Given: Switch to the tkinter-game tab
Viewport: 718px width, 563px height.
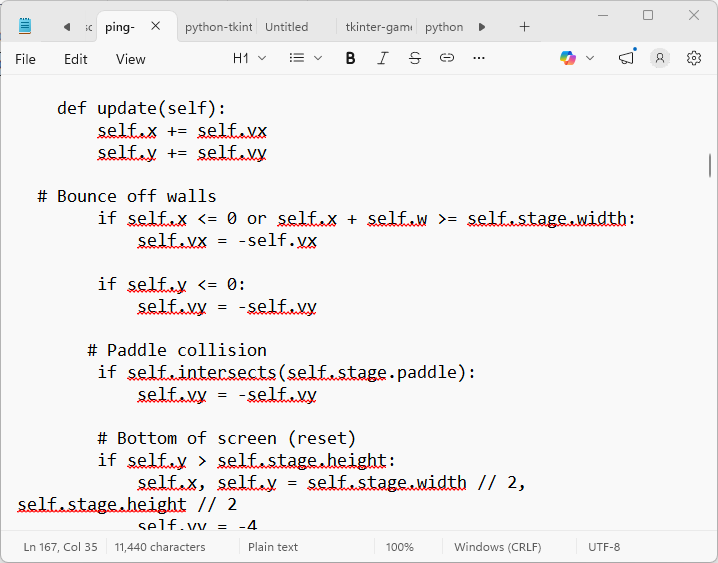Looking at the screenshot, I should (x=379, y=27).
